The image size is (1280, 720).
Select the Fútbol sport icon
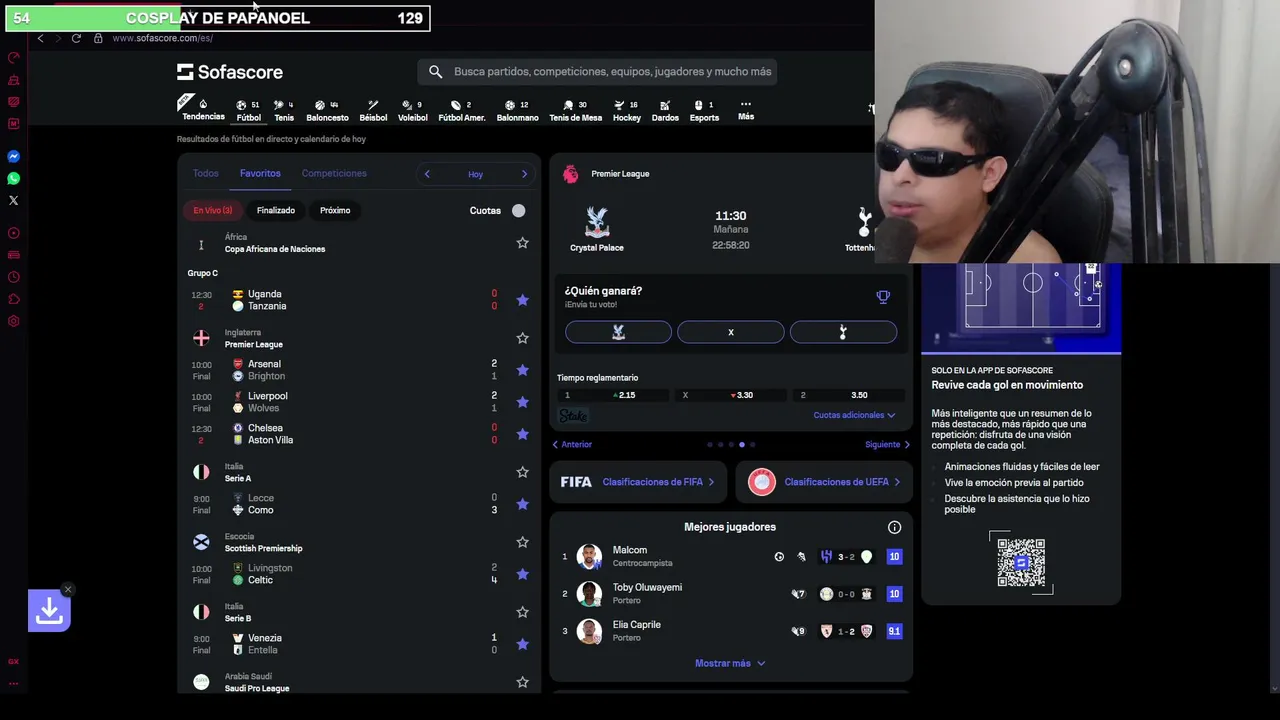248,111
